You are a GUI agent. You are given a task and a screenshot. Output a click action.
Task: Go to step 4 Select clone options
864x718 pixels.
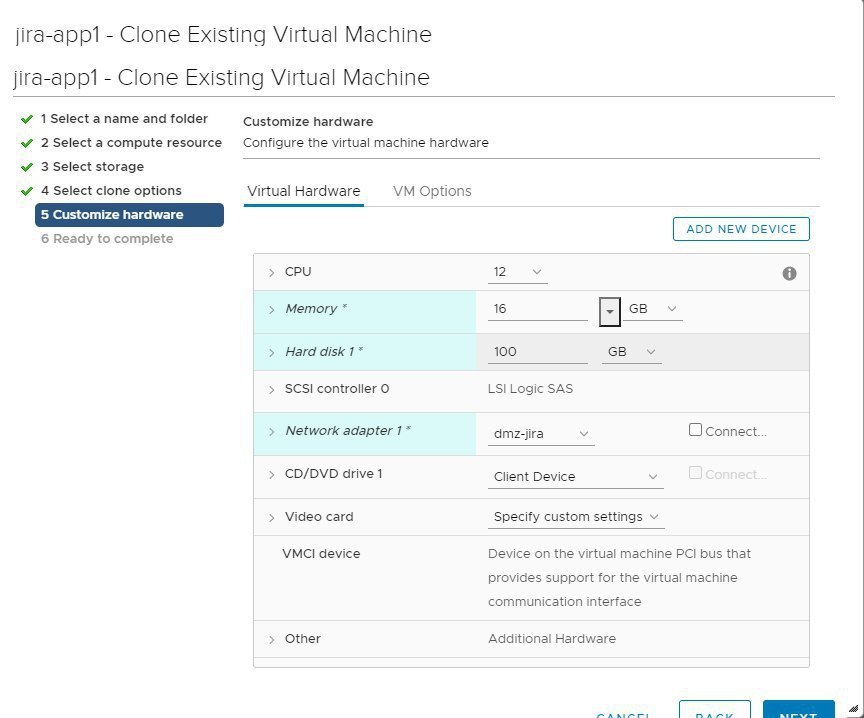[111, 191]
